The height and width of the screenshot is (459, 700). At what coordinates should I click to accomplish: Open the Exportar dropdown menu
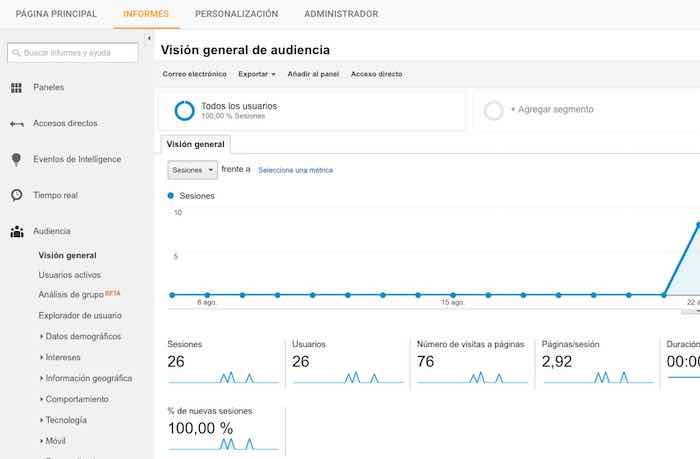[256, 74]
